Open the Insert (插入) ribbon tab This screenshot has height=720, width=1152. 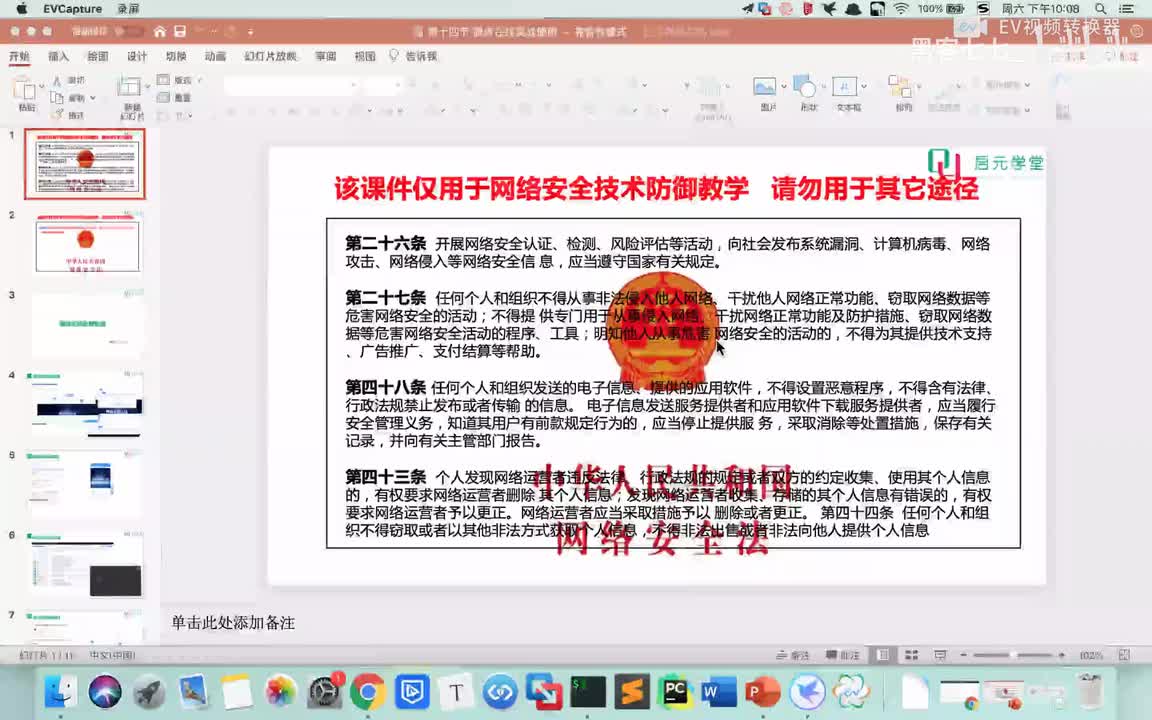58,56
